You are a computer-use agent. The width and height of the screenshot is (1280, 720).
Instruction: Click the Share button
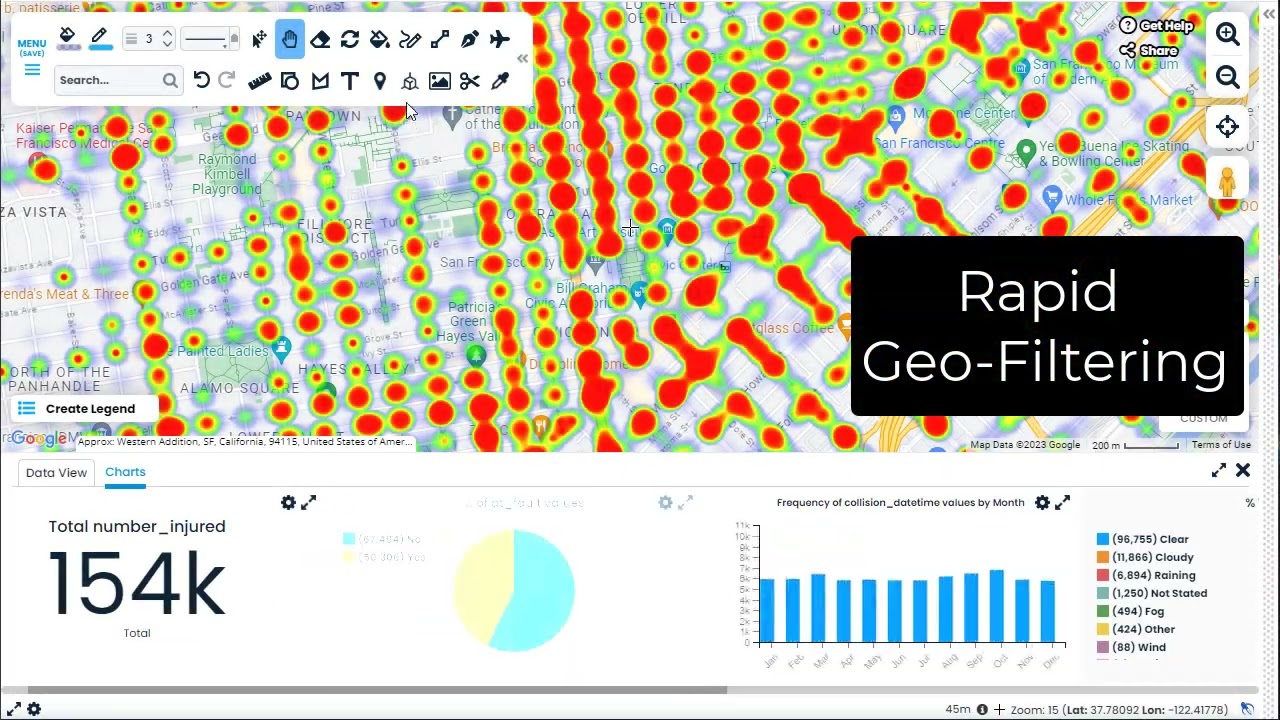tap(1149, 50)
